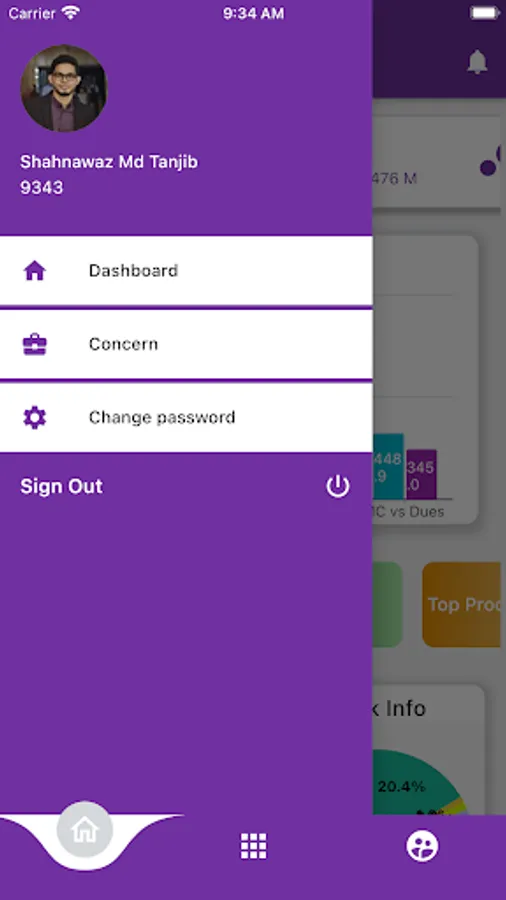The height and width of the screenshot is (900, 506).
Task: Tap the Sign Out power icon
Action: point(338,486)
